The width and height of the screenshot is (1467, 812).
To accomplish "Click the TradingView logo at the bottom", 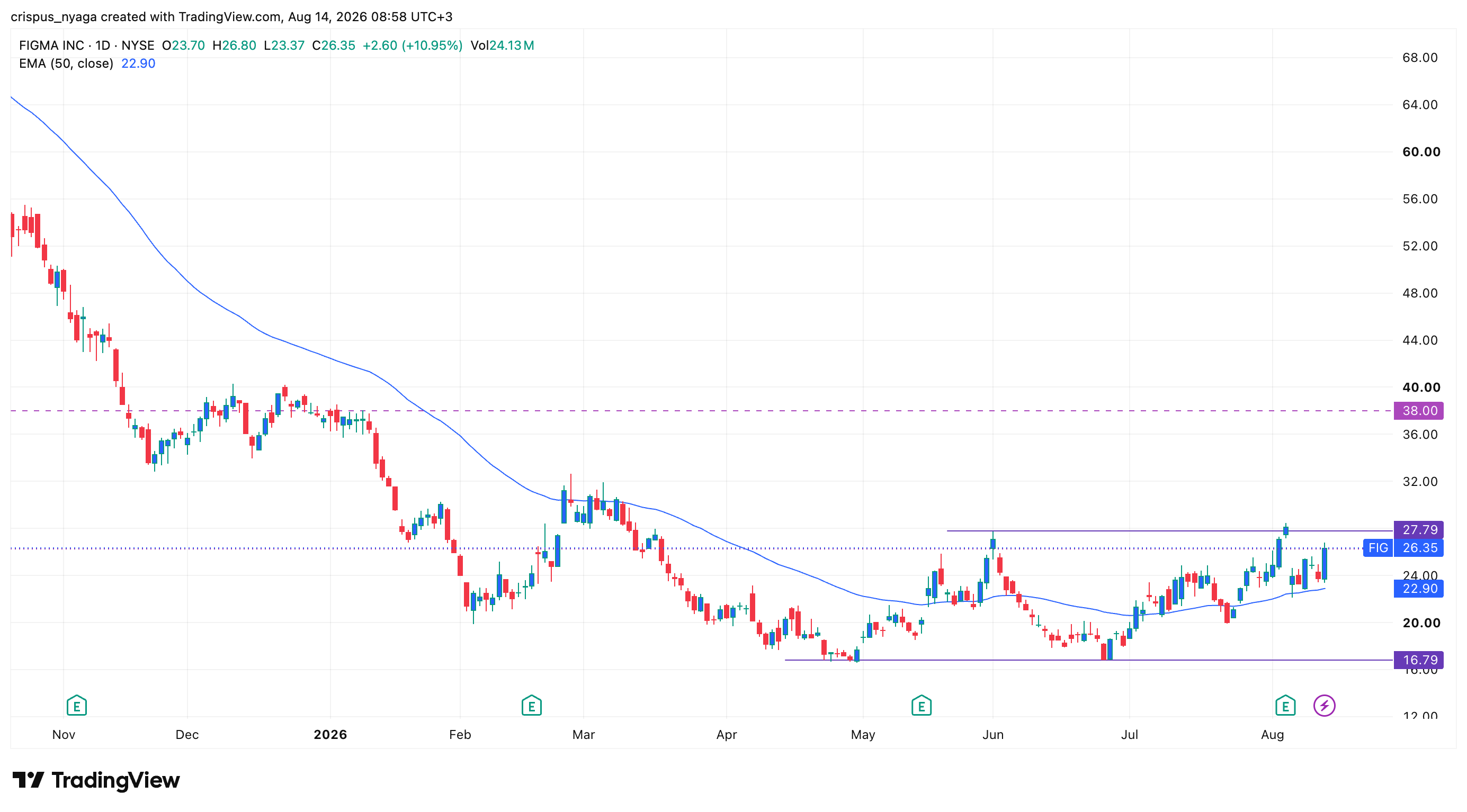I will 96,780.
